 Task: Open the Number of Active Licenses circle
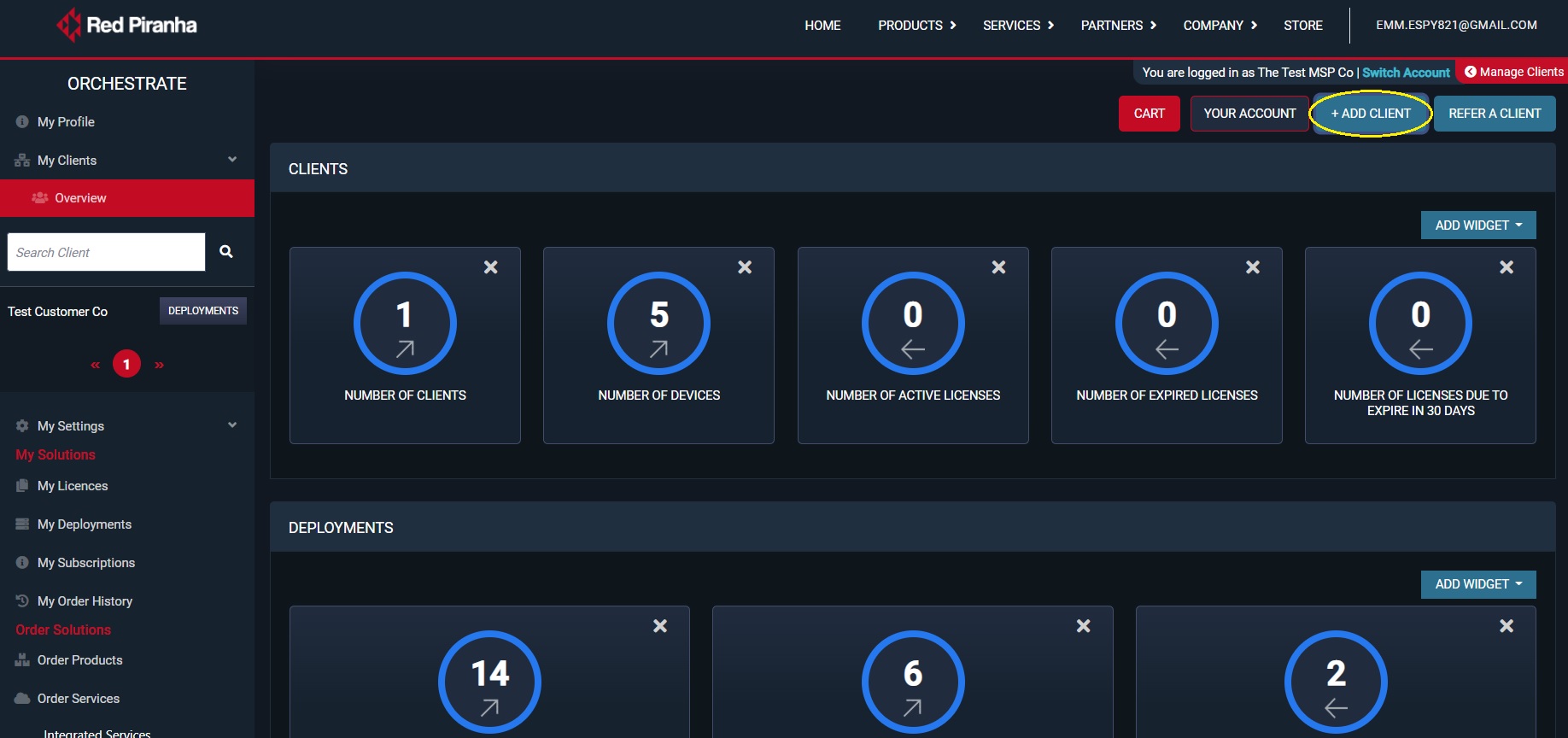click(913, 324)
